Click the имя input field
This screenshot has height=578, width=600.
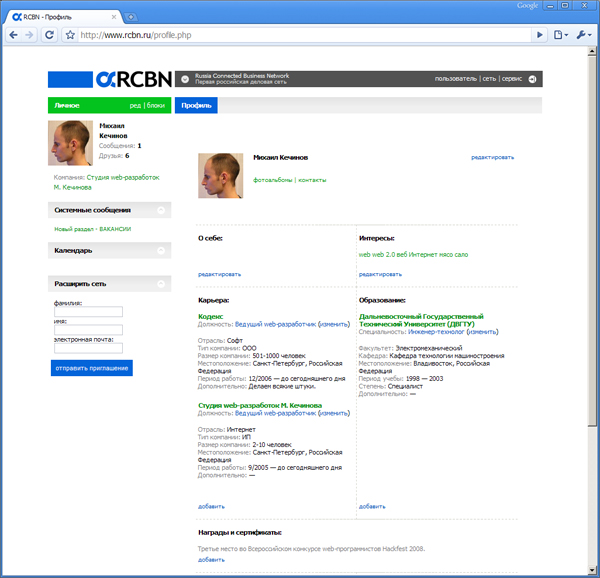[x=88, y=330]
